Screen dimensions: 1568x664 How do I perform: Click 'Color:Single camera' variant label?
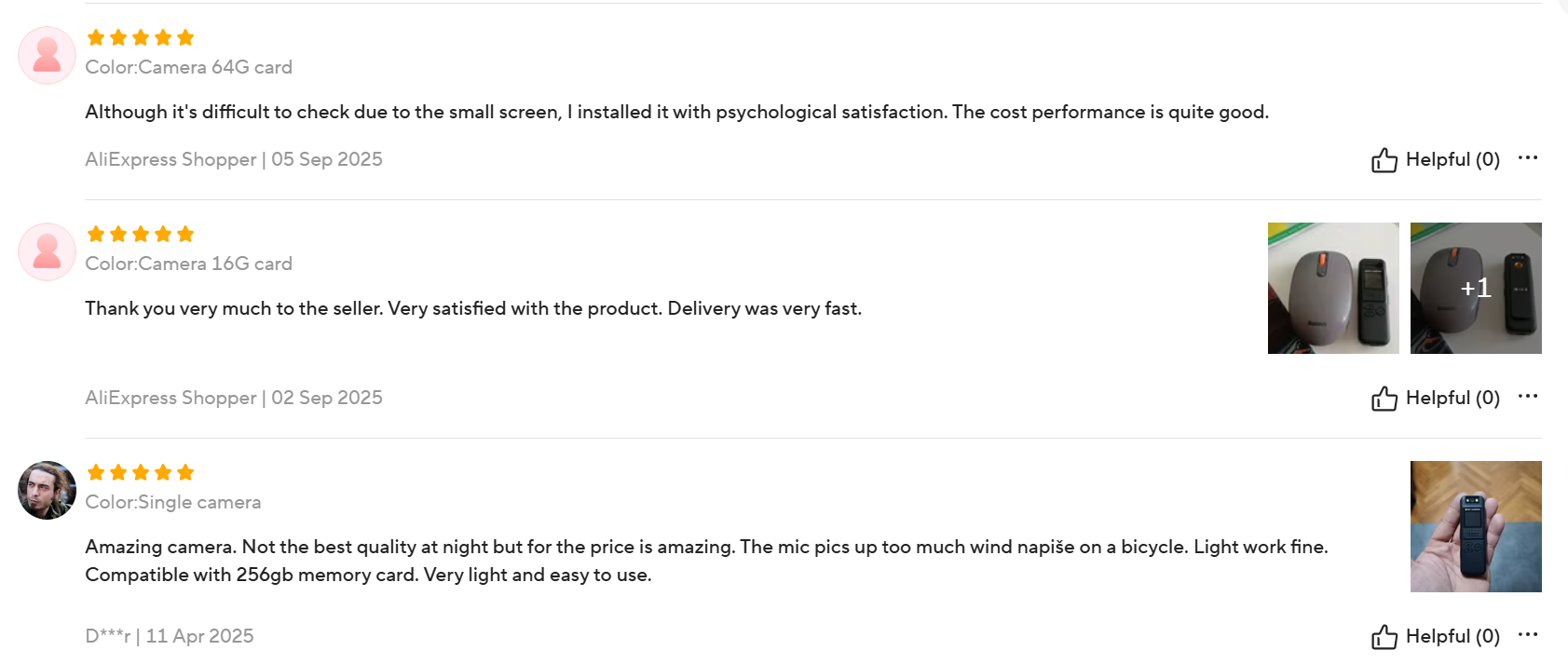click(x=172, y=502)
